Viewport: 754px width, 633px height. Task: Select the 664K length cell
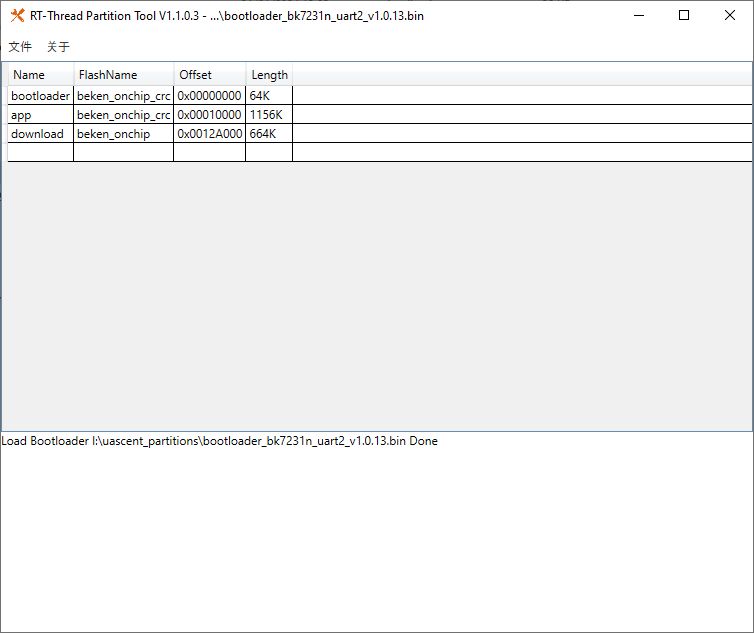coord(269,133)
